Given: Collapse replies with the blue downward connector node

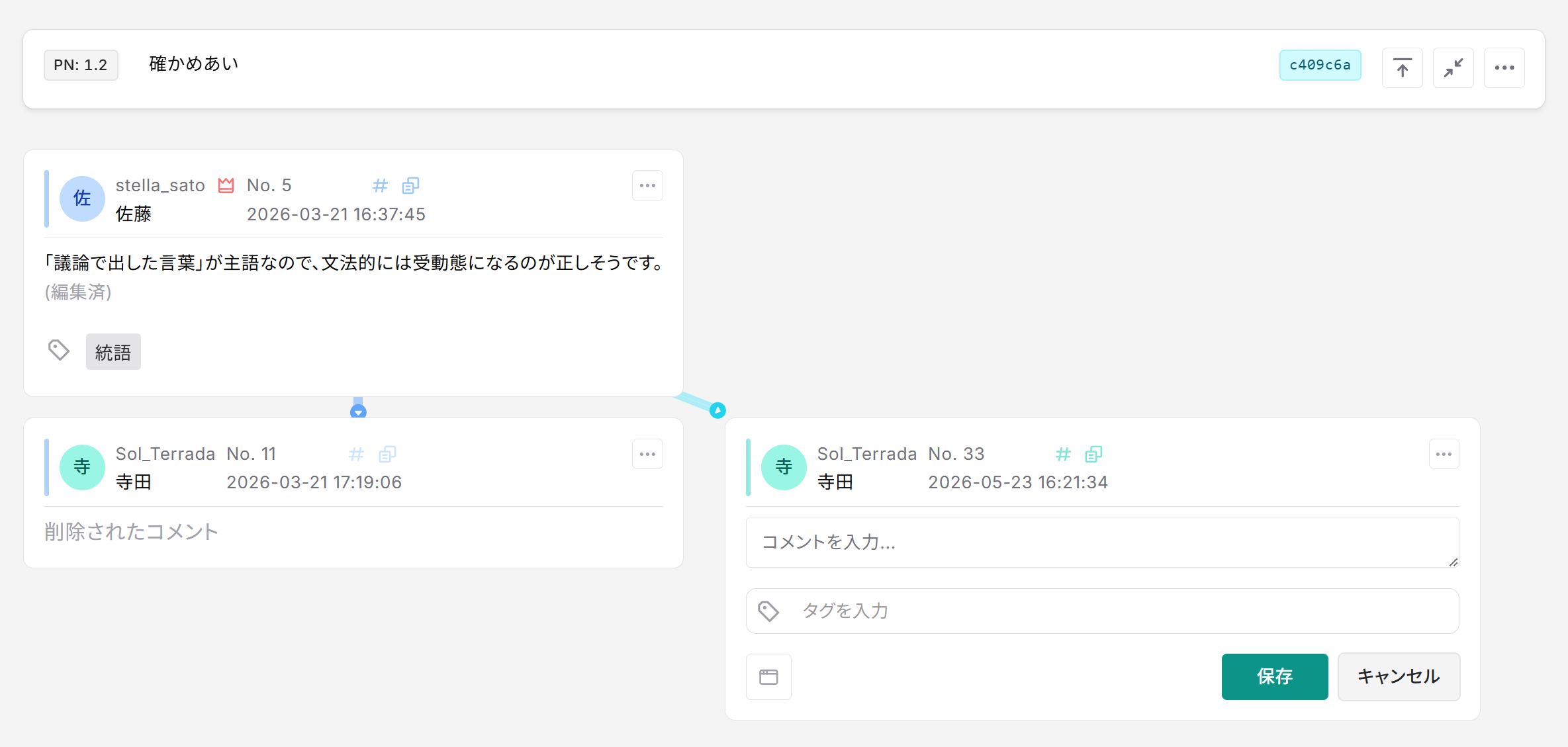Looking at the screenshot, I should point(358,412).
